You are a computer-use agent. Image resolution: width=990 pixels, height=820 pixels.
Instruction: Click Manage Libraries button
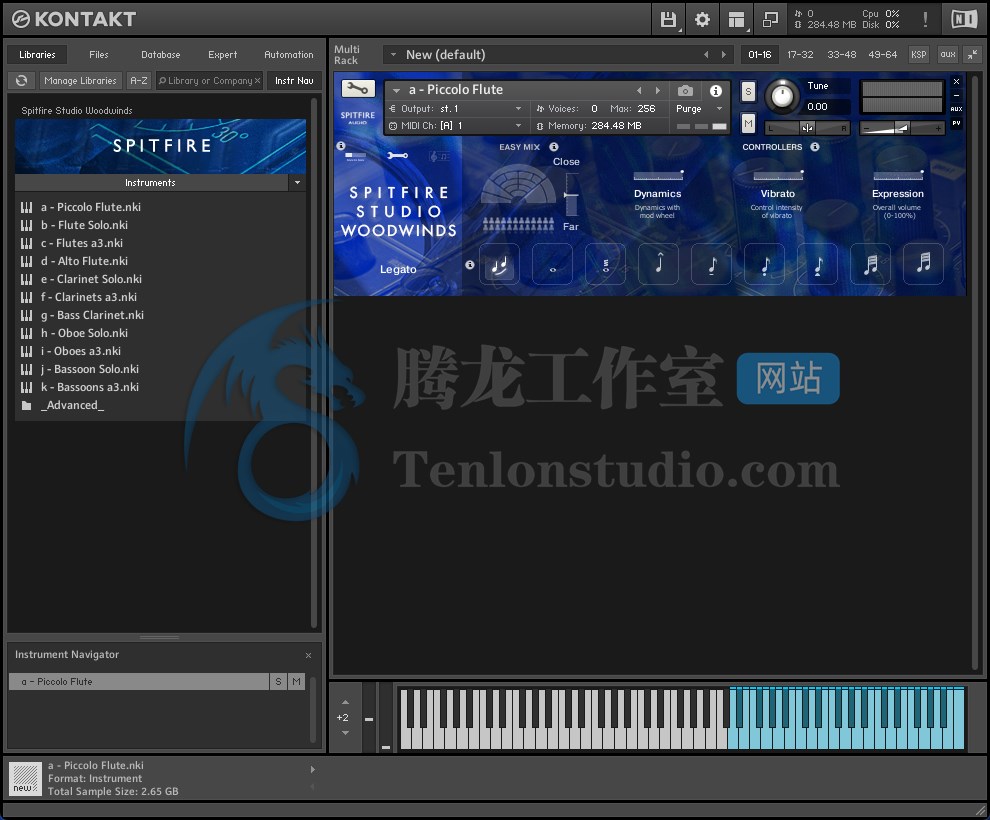pyautogui.click(x=80, y=81)
